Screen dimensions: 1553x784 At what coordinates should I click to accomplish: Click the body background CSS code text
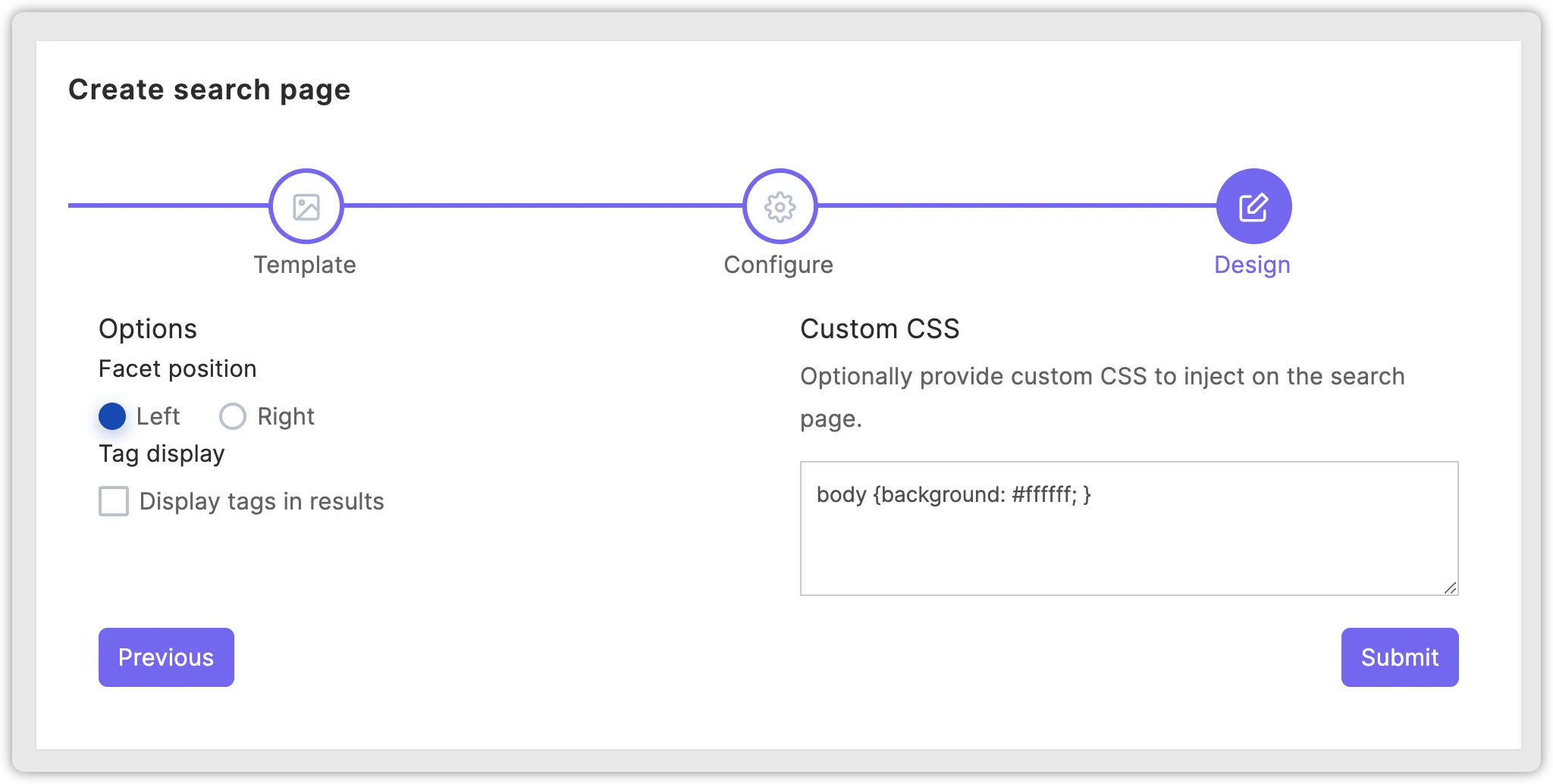click(954, 494)
